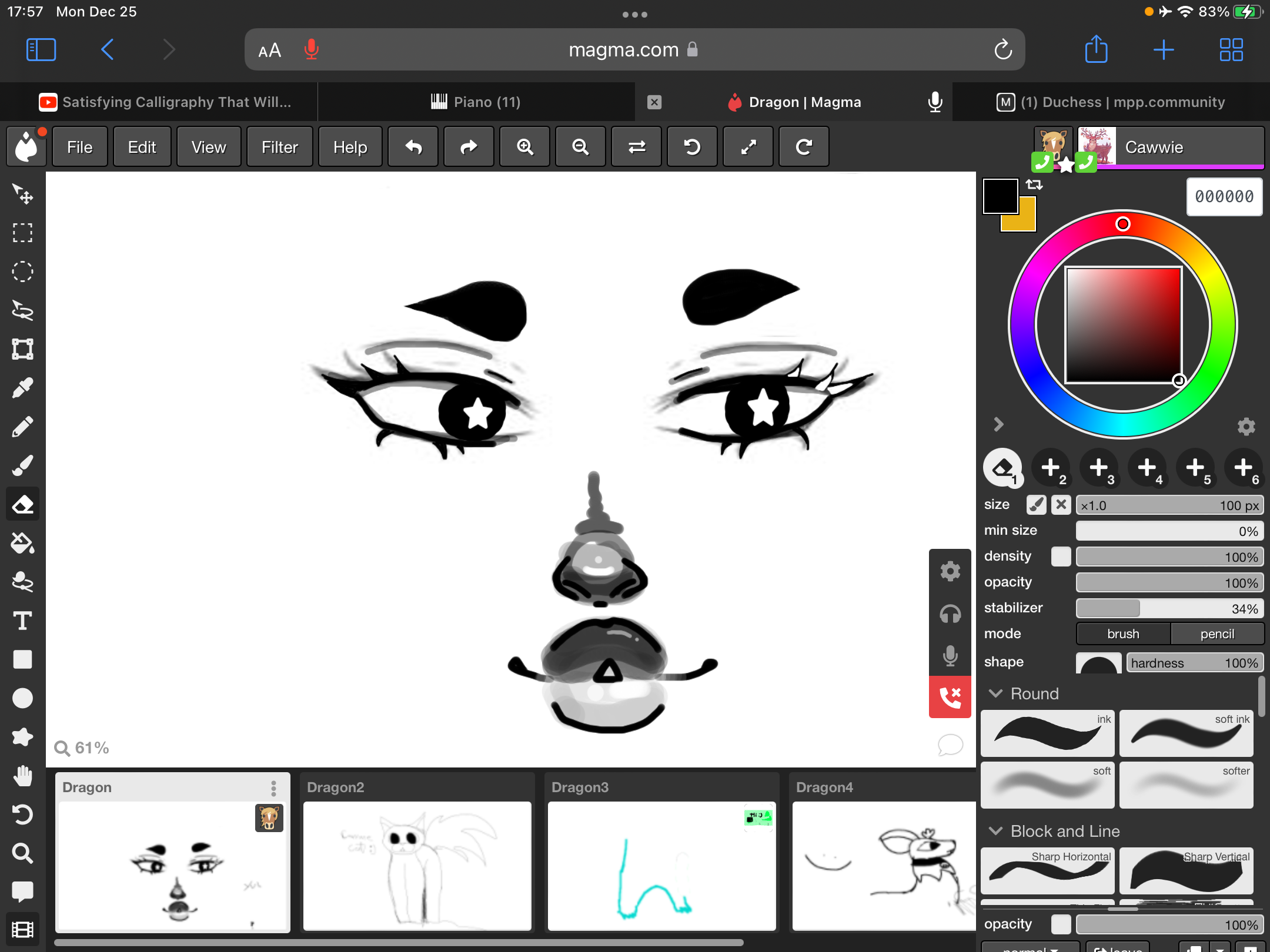Choose the Sharp Horizontal brush preset
Screen dimensions: 1270x952
coord(1048,870)
